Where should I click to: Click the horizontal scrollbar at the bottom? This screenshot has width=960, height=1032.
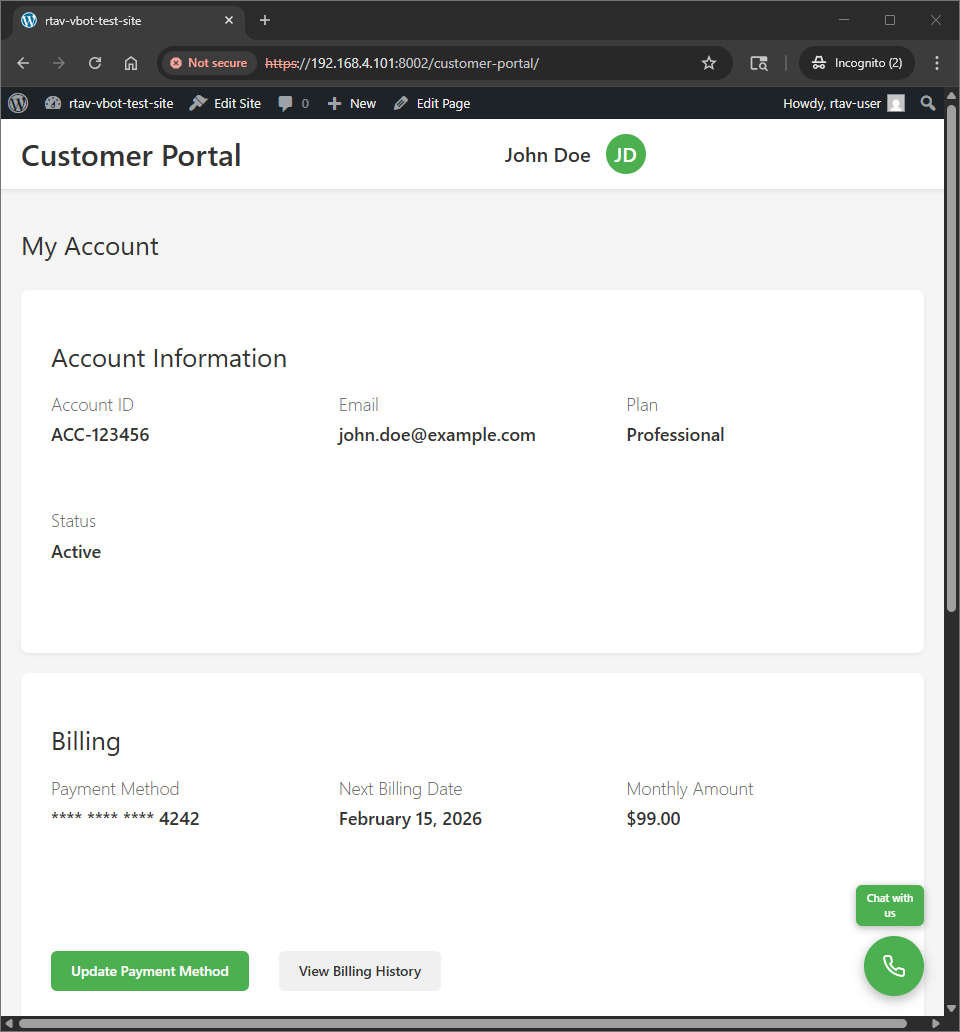click(460, 1023)
